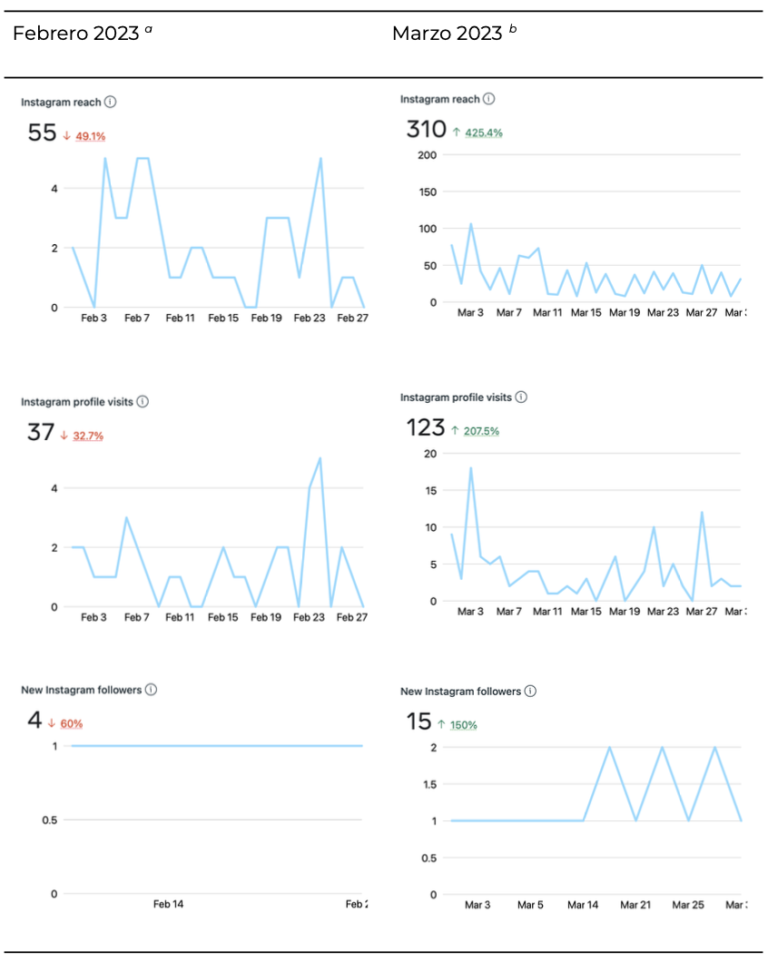Click the reach total '55'
Screen dimensions: 768x962
pyautogui.click(x=42, y=133)
